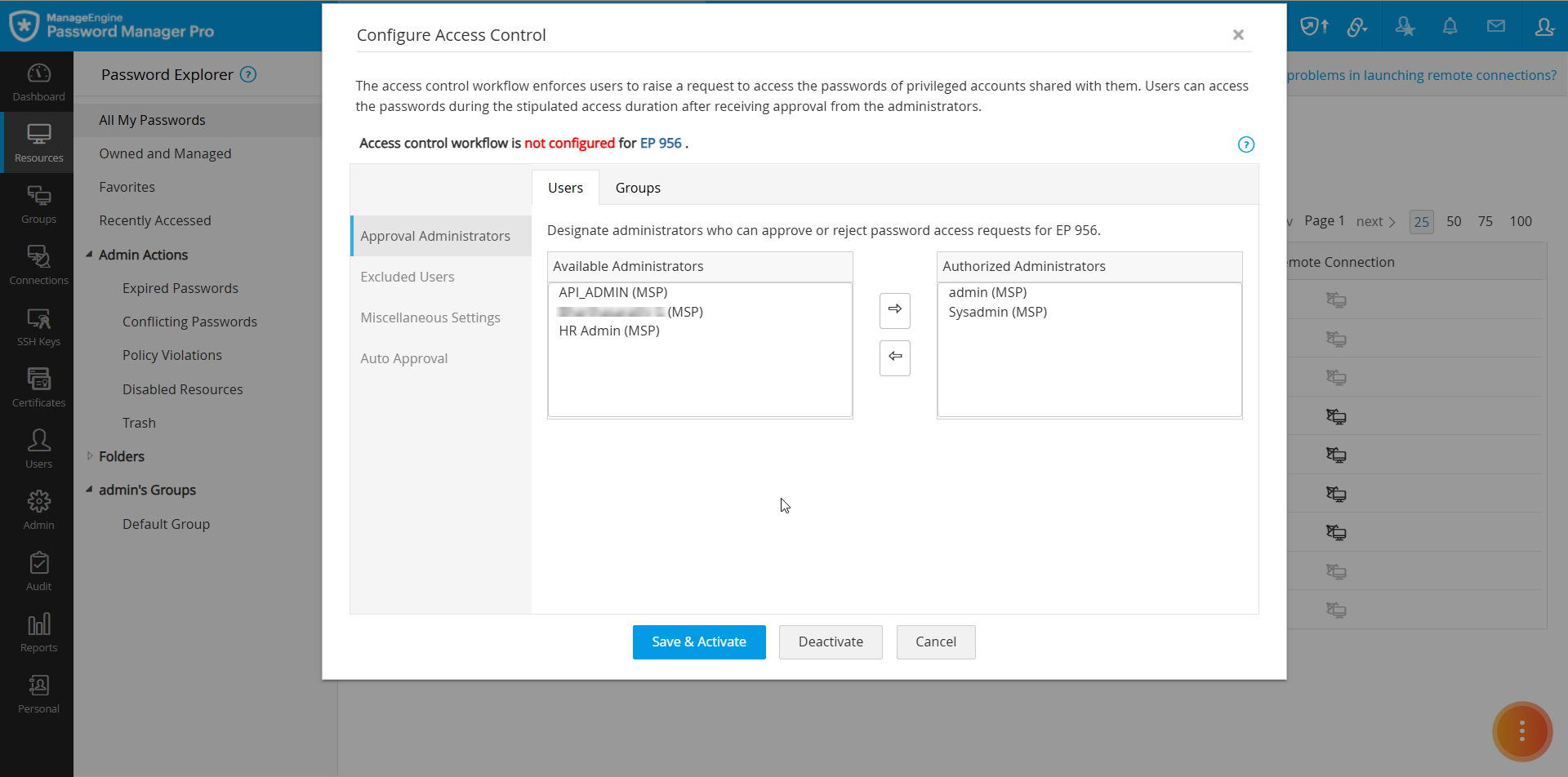Open the Dashboard from the left sidebar
1568x777 pixels.
click(38, 81)
